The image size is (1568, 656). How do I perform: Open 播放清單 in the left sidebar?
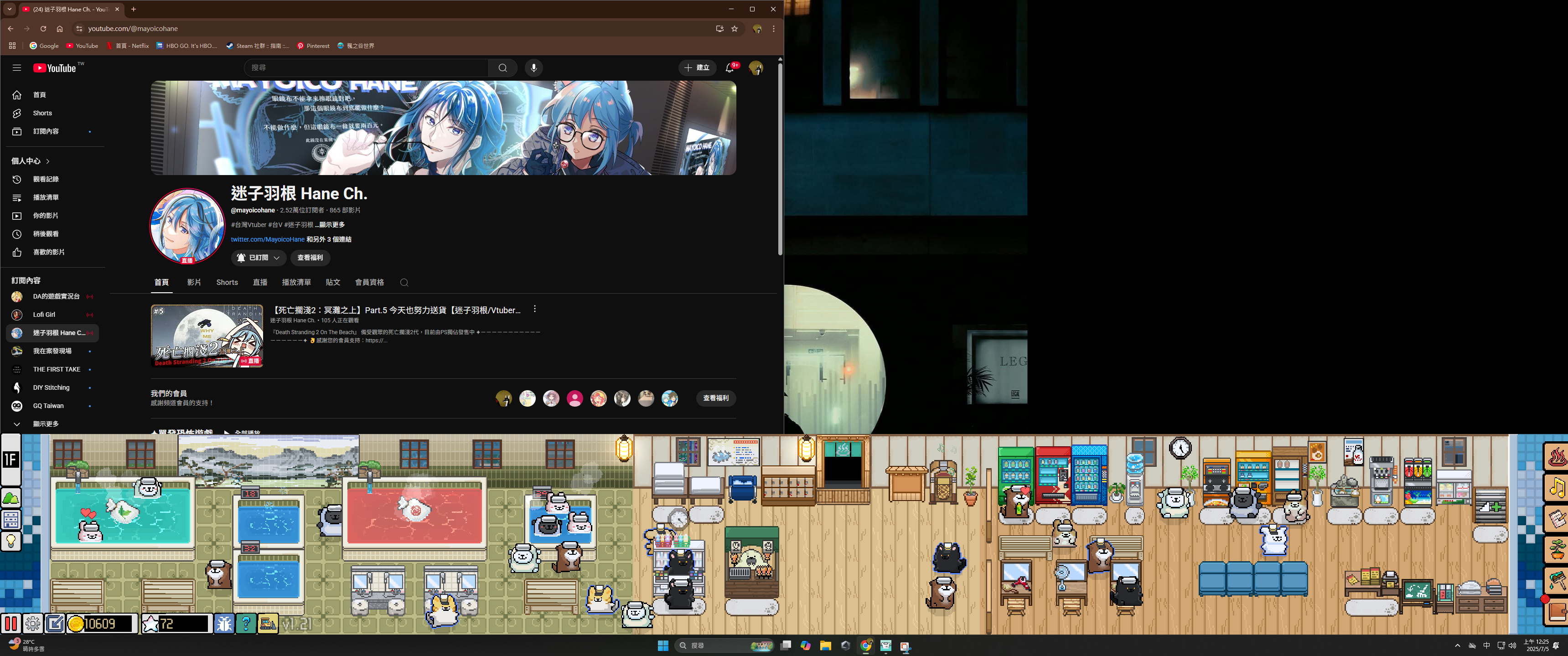pos(53,198)
